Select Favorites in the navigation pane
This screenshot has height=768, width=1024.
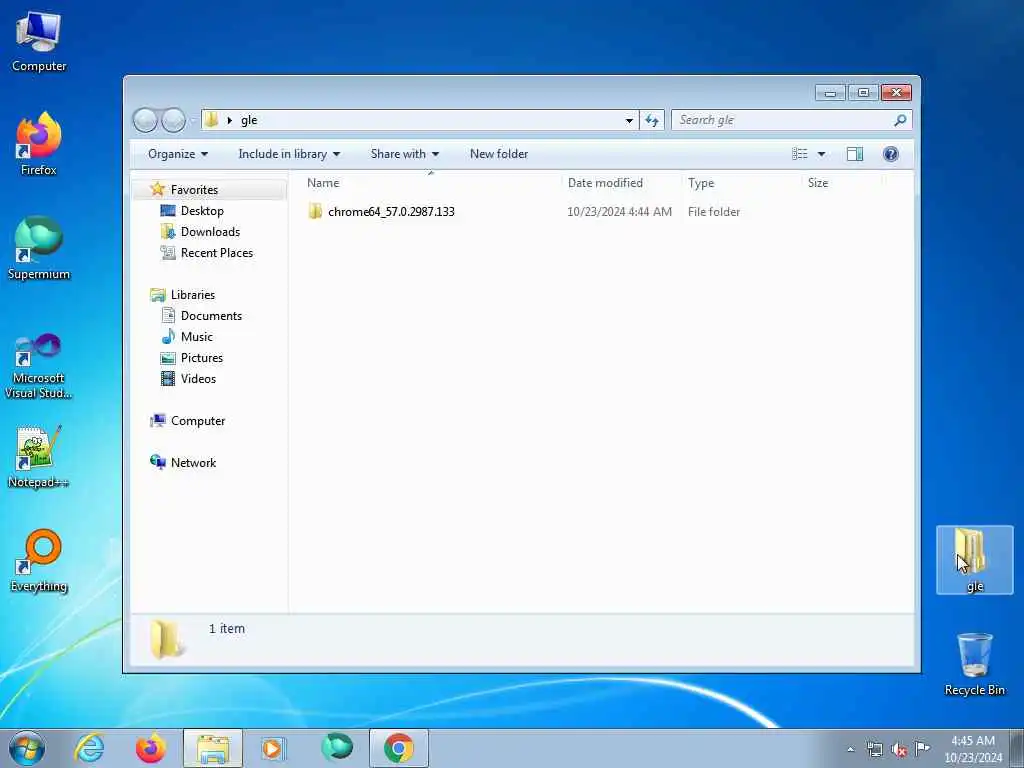click(x=194, y=189)
